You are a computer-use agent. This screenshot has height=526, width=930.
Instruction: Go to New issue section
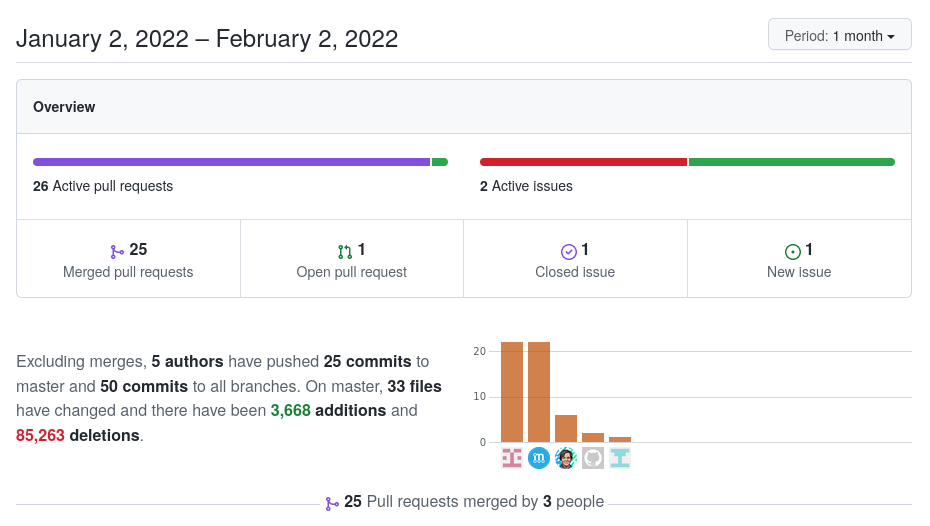[x=799, y=272]
